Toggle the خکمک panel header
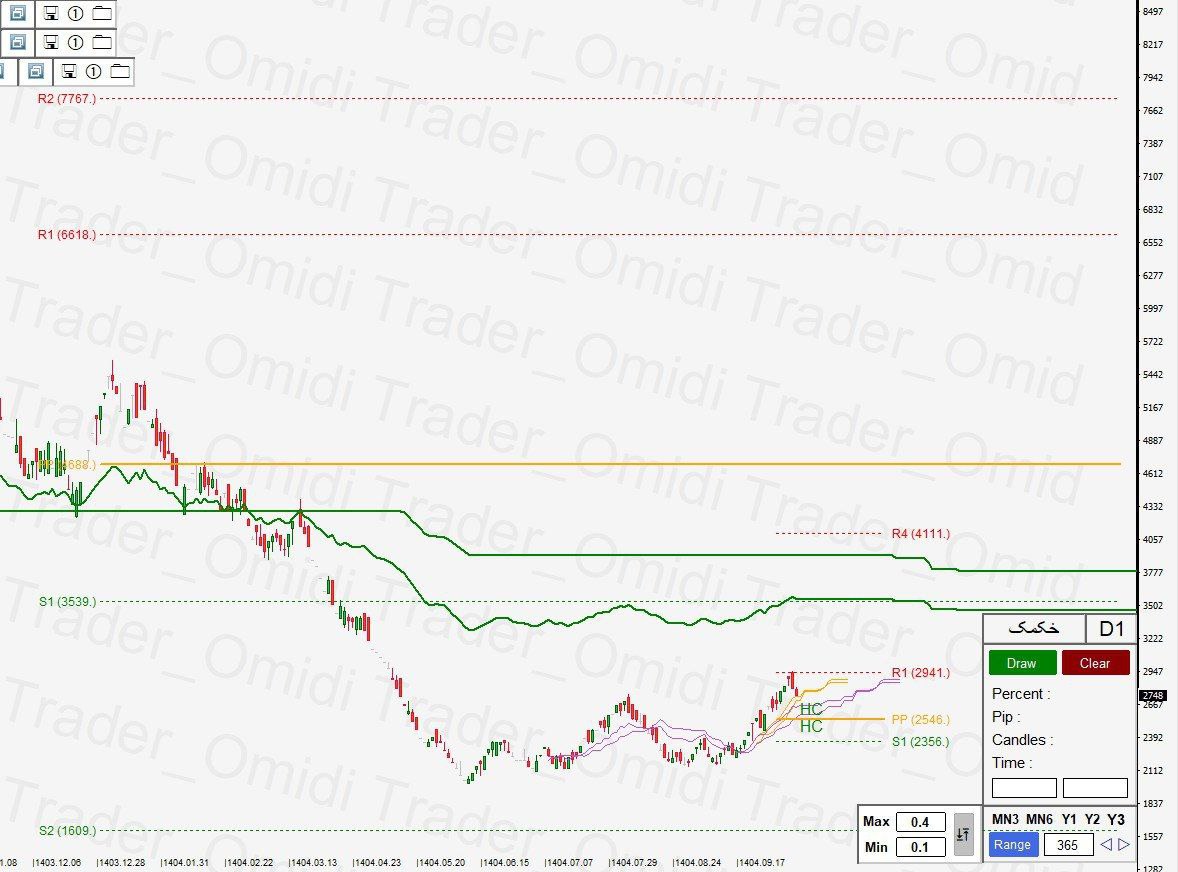Image resolution: width=1178 pixels, height=872 pixels. (1033, 629)
